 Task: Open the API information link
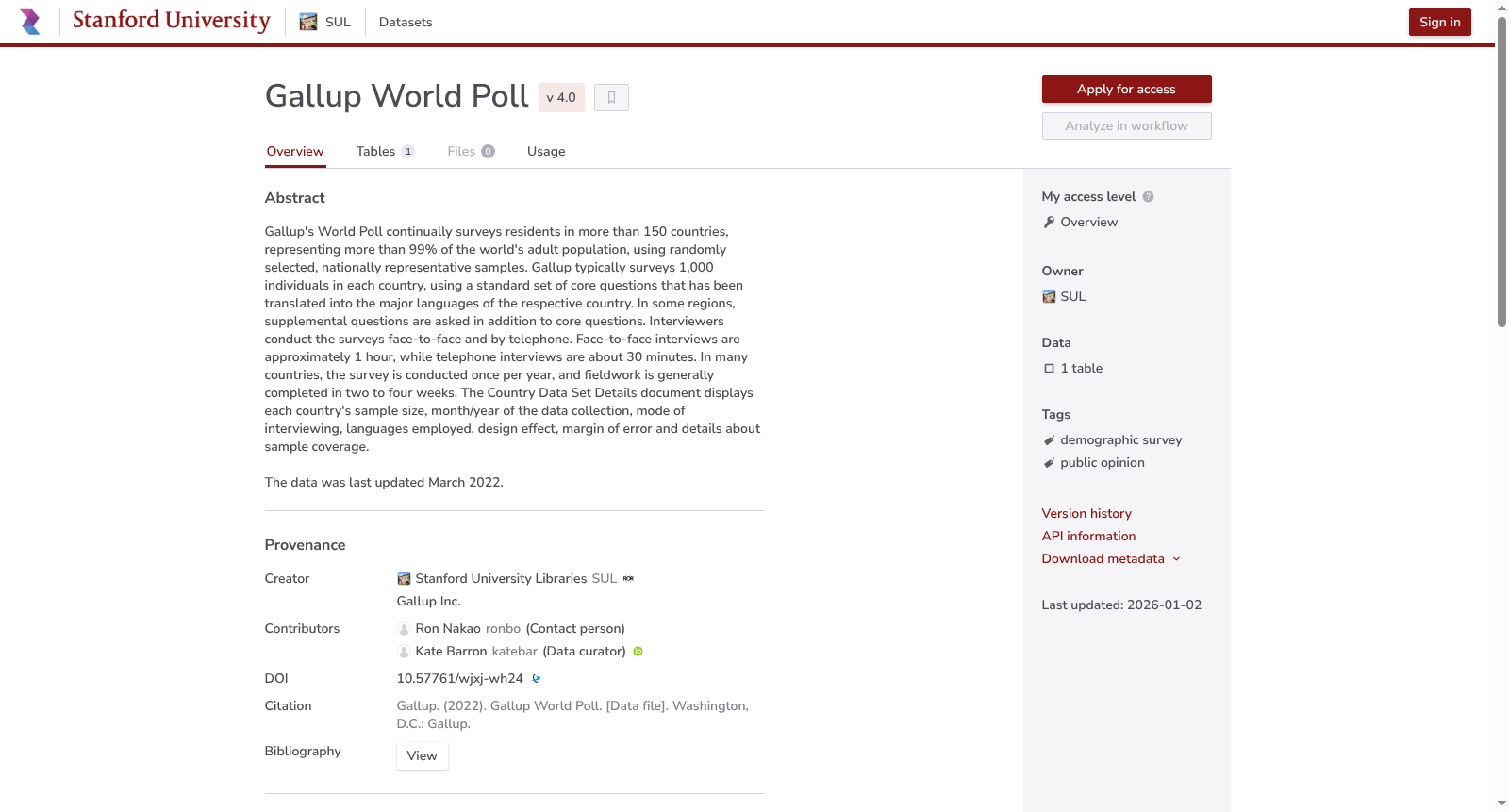[1088, 537]
